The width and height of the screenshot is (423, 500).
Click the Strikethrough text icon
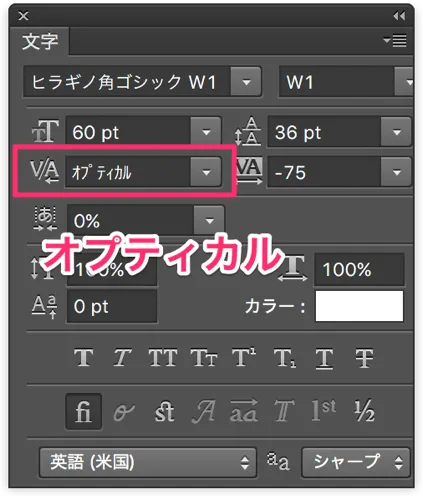tap(364, 358)
